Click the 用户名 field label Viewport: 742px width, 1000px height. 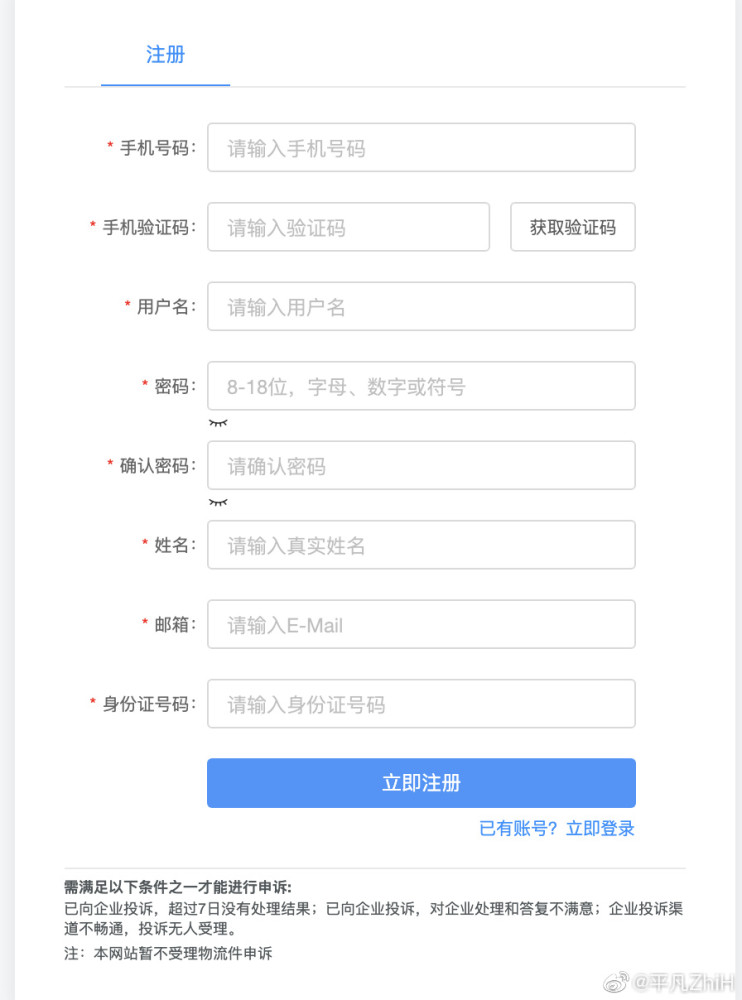pyautogui.click(x=165, y=306)
